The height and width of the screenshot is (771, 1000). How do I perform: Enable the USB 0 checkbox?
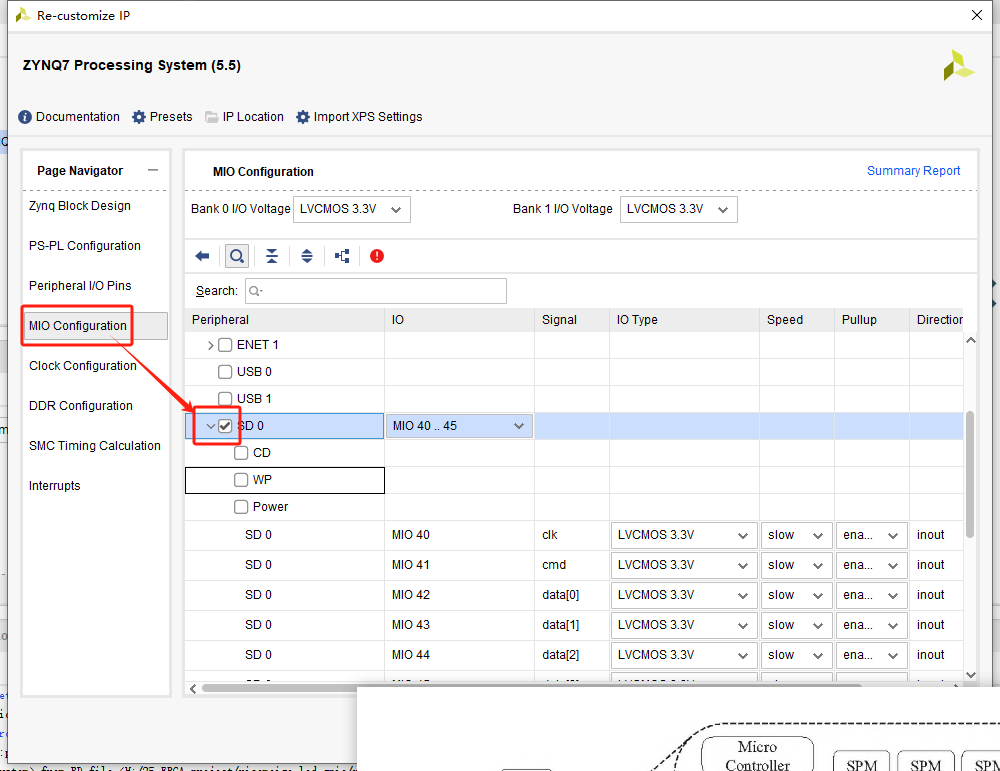pos(225,372)
